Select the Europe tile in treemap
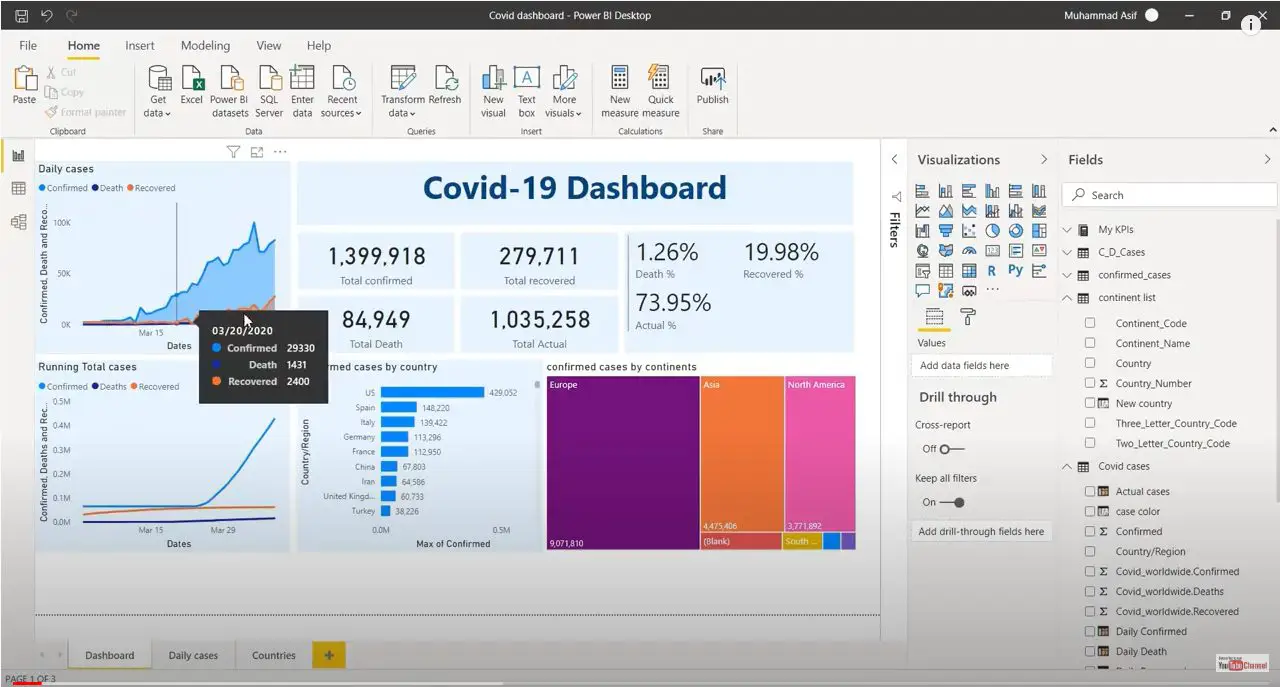The image size is (1280, 687). [x=622, y=463]
